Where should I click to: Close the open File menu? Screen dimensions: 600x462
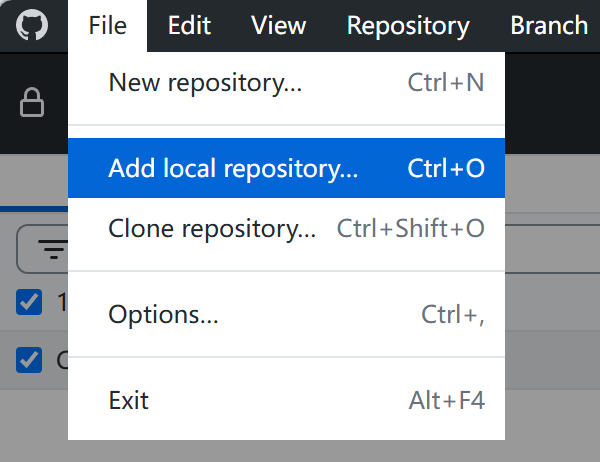108,26
